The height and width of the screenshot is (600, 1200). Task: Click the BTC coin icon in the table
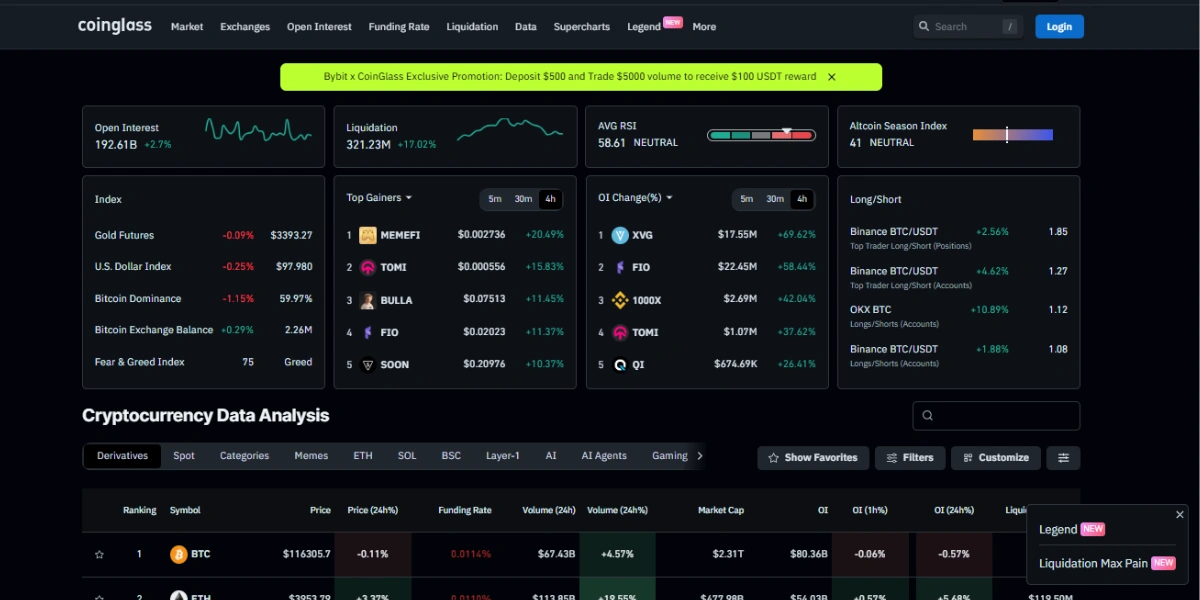tap(178, 554)
